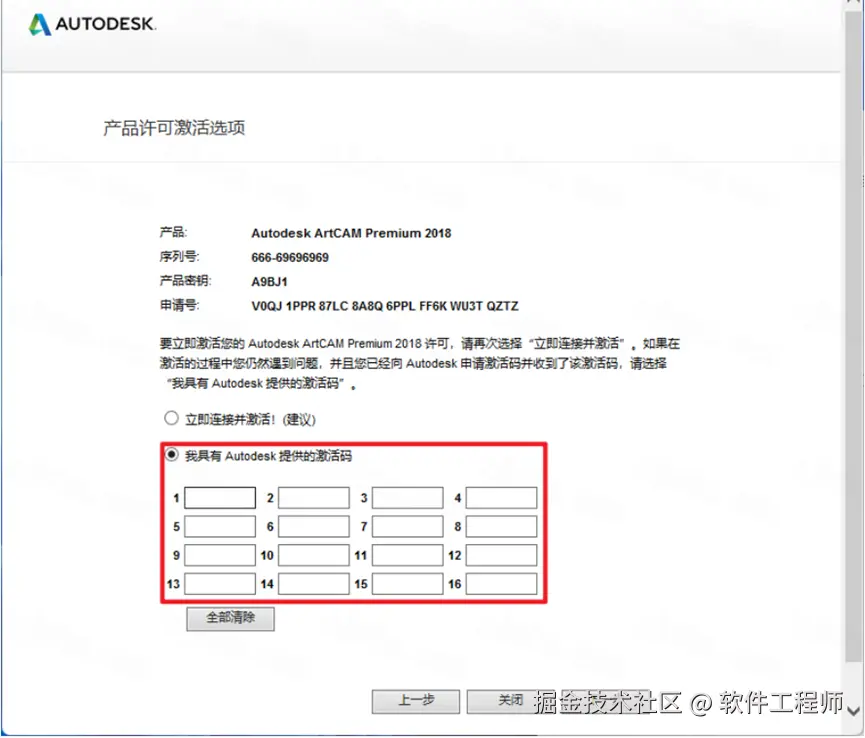Click product name Autodesk ArtCAM Premium 2018
The image size is (865, 738).
pos(351,233)
